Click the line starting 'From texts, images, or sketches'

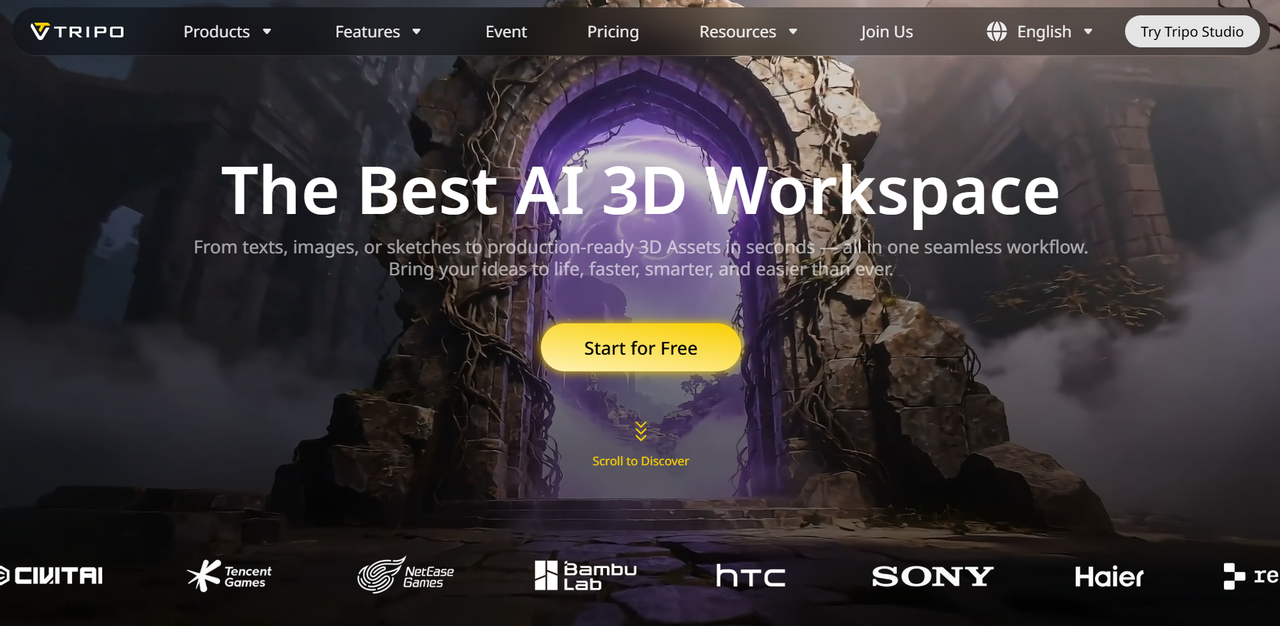[x=641, y=247]
